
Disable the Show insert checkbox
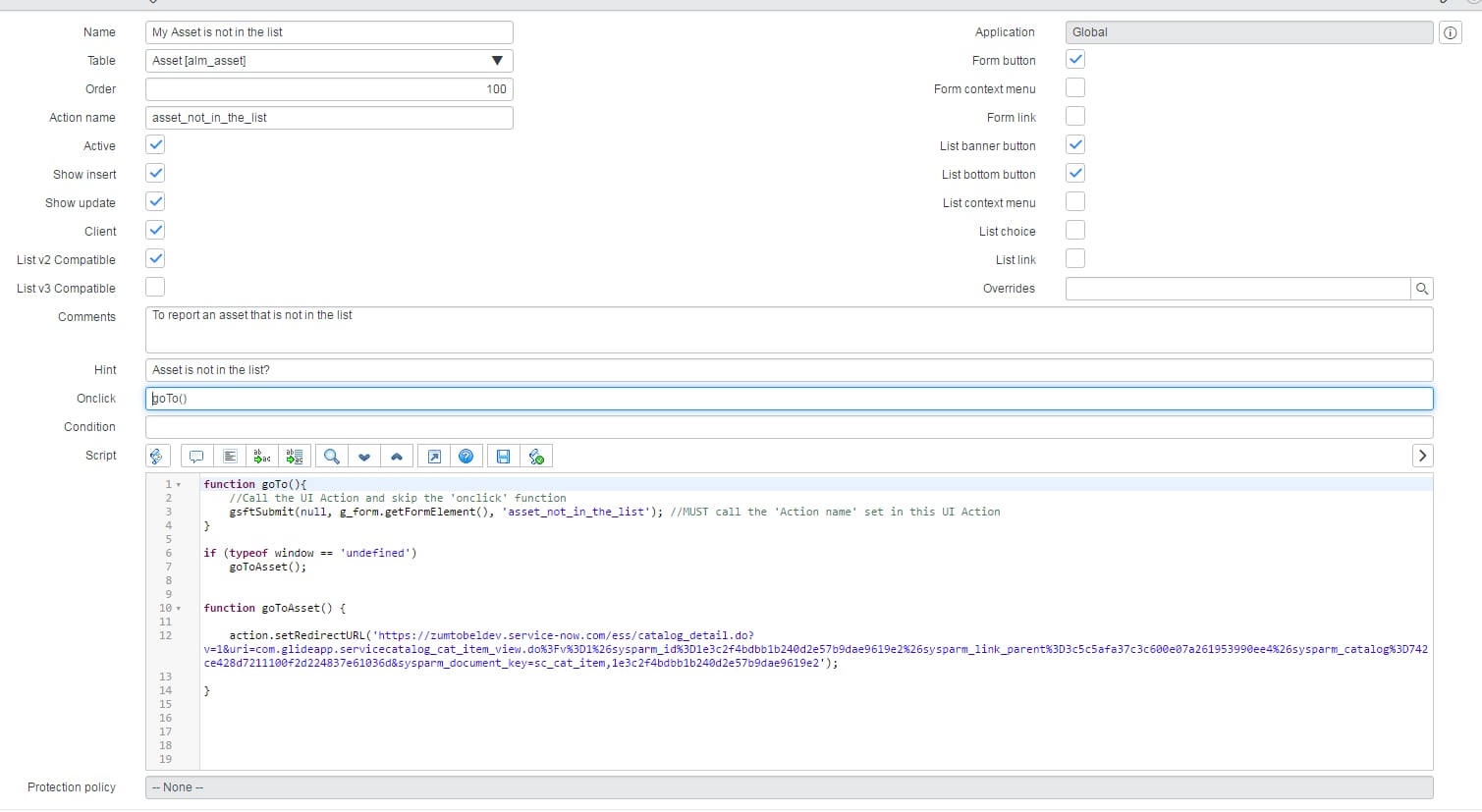coord(154,173)
